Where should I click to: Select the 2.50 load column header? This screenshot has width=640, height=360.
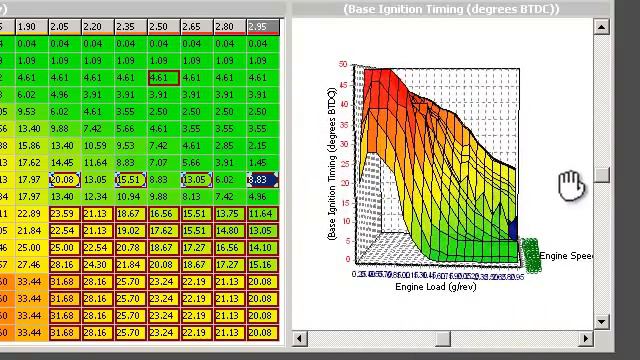tap(164, 27)
